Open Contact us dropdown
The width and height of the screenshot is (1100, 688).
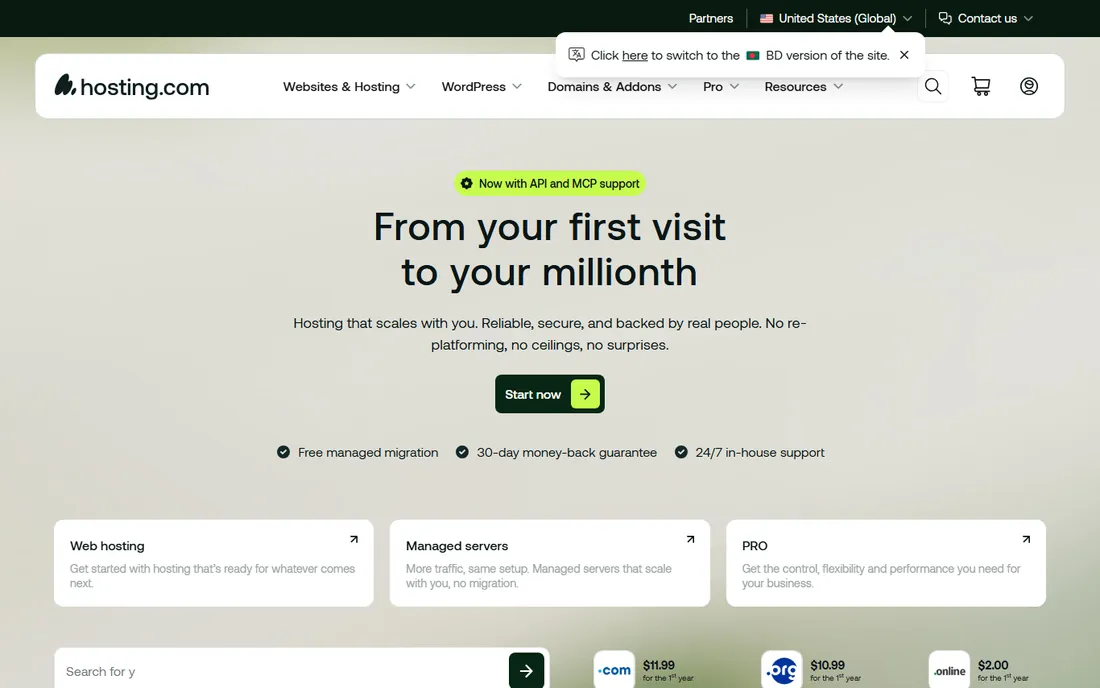986,18
